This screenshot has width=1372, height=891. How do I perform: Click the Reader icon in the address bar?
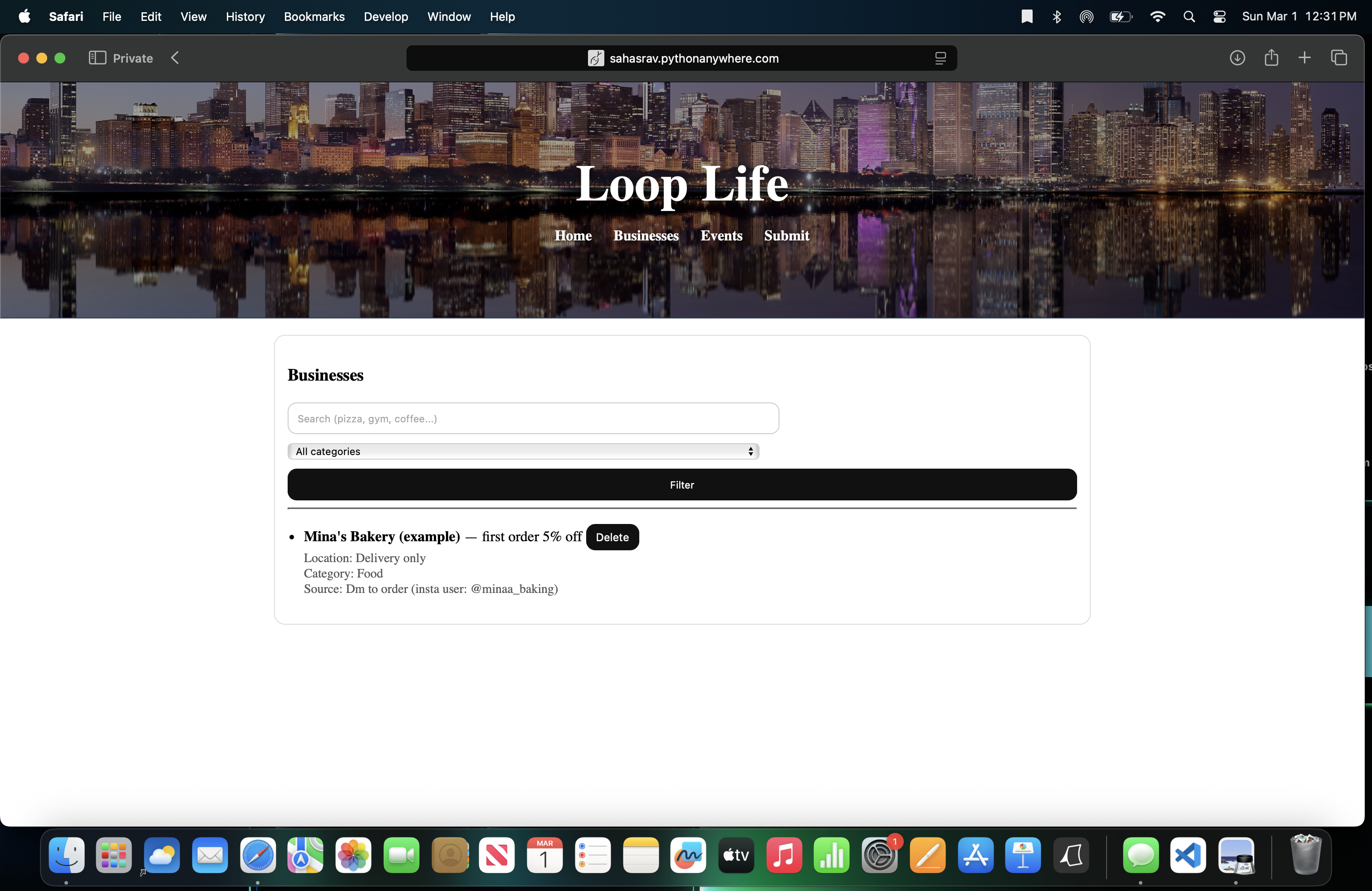pos(940,58)
